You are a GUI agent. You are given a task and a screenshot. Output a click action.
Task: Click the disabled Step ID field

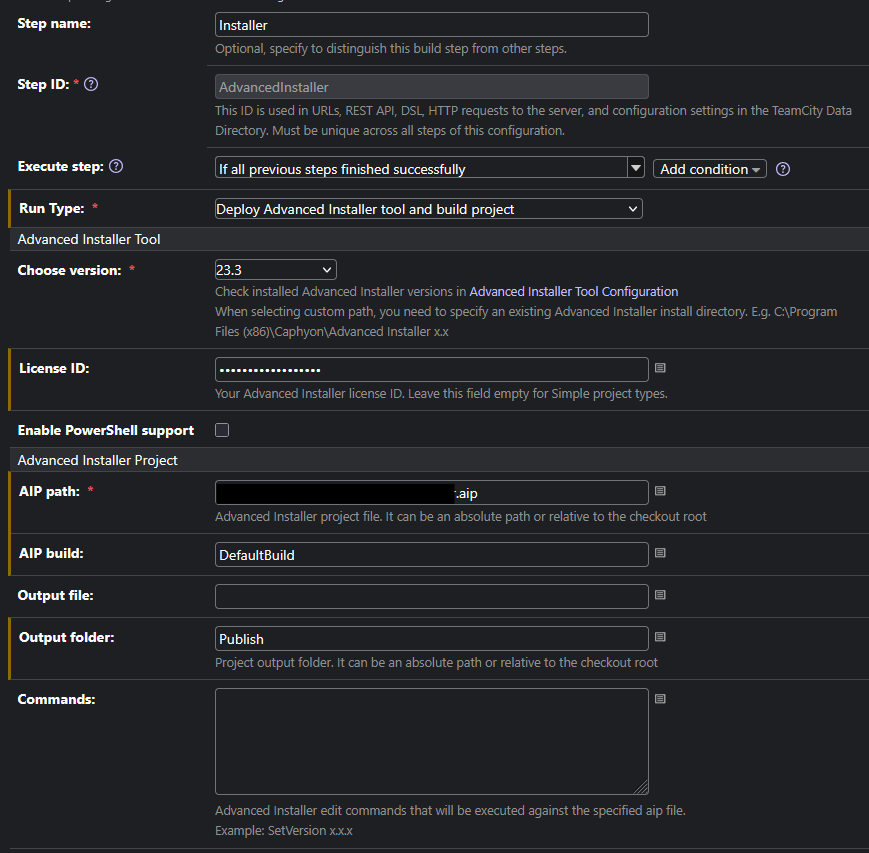pyautogui.click(x=432, y=87)
